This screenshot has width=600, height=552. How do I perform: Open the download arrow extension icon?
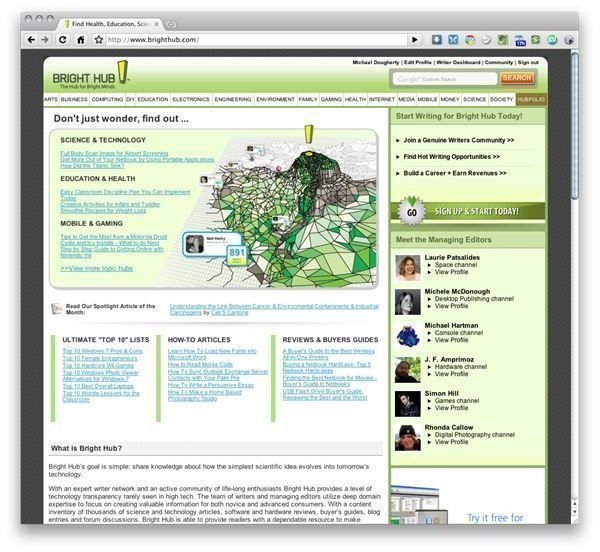(437, 39)
